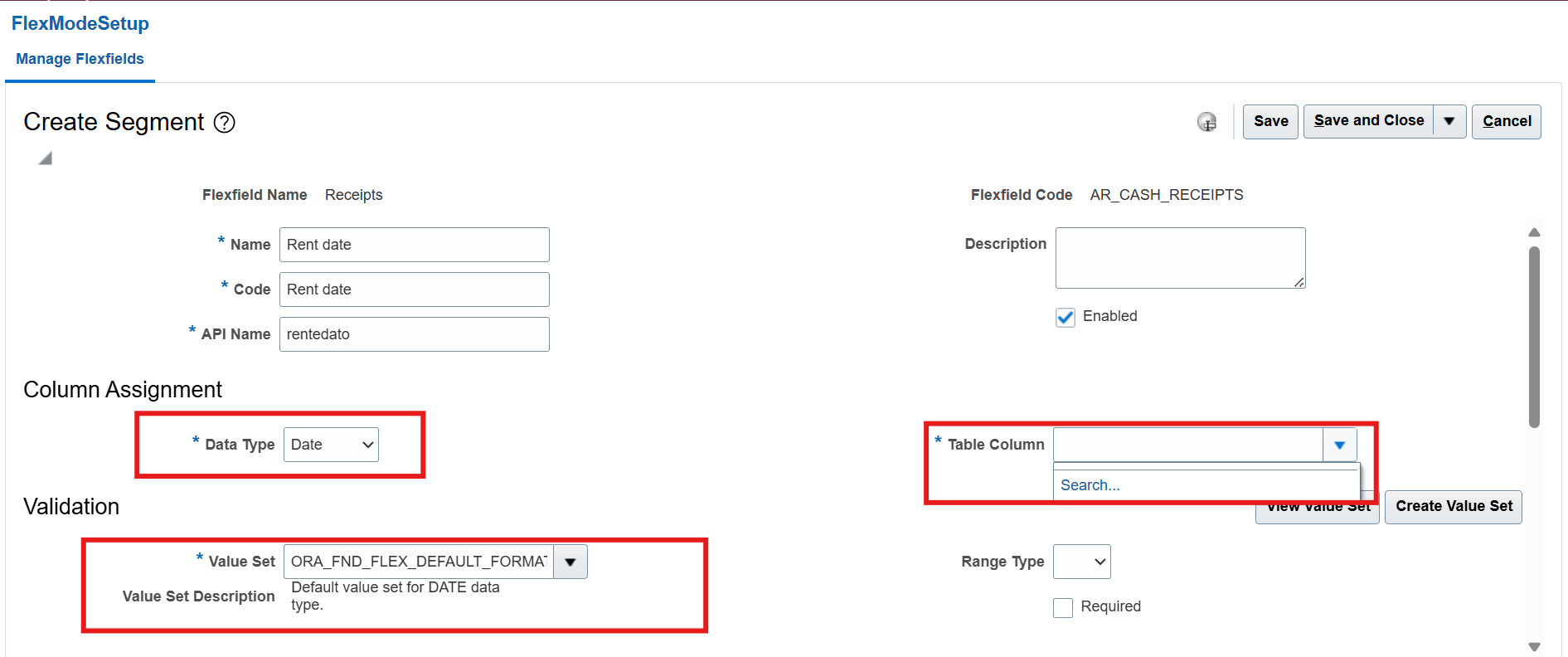This screenshot has width=1568, height=657.
Task: Uncheck the Enabled checkbox
Action: [x=1065, y=317]
